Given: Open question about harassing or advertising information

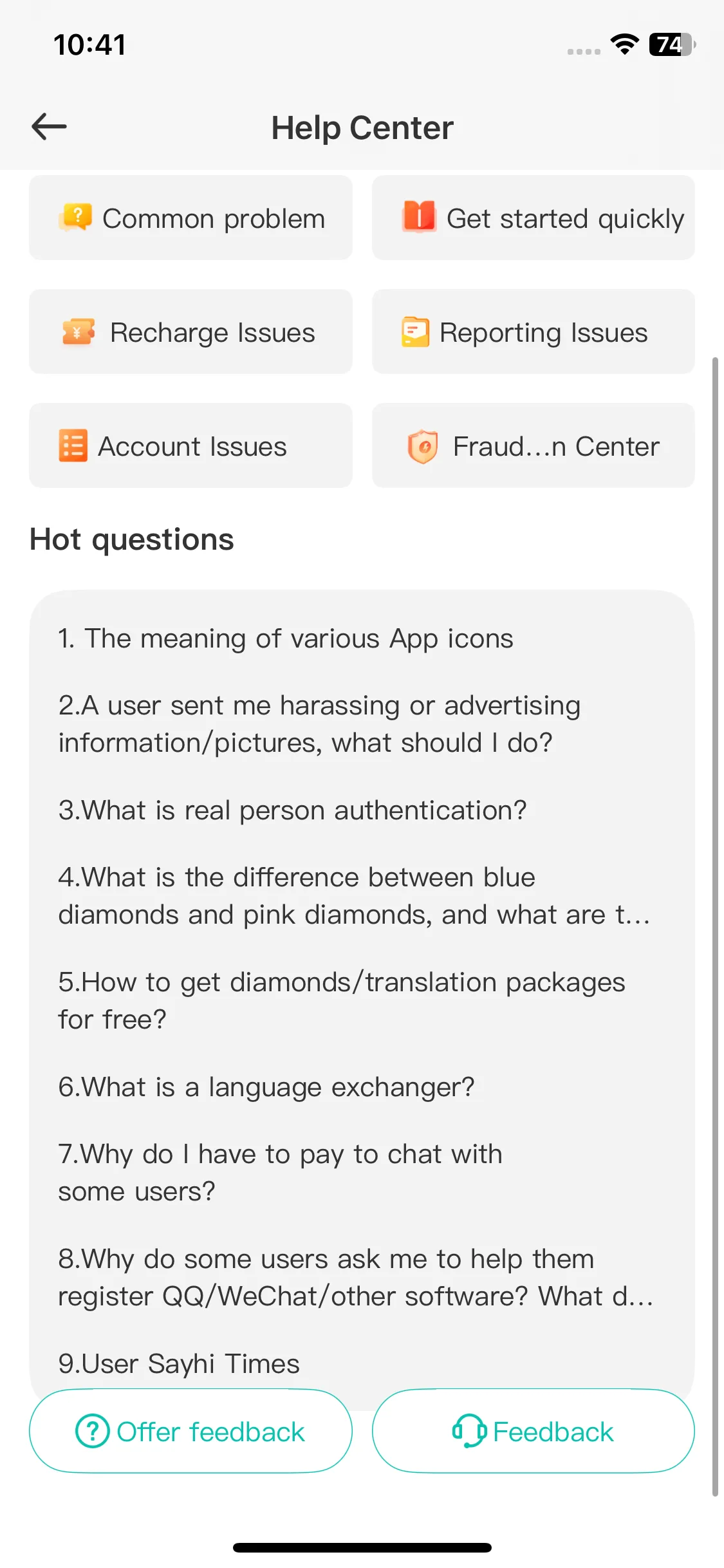Looking at the screenshot, I should (x=319, y=724).
